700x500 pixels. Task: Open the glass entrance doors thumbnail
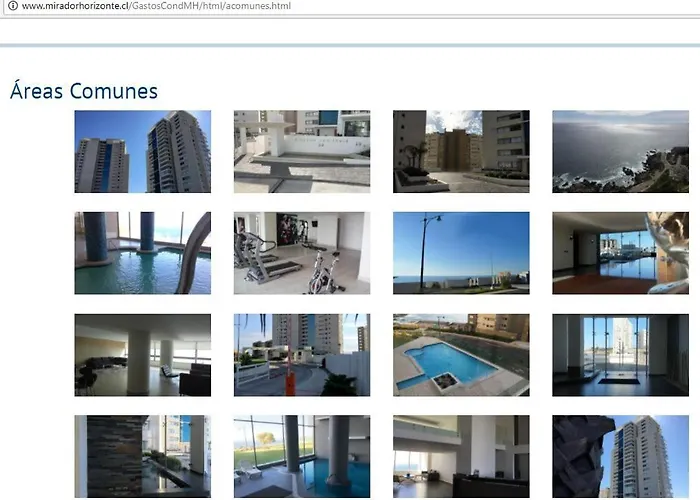(621, 355)
